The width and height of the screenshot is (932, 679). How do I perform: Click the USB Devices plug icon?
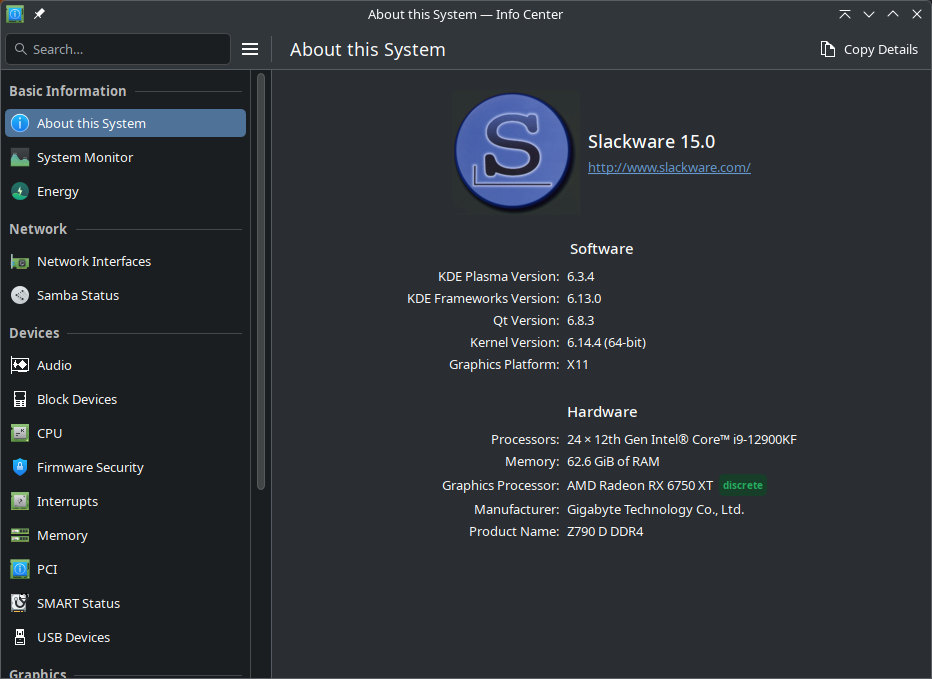click(20, 637)
